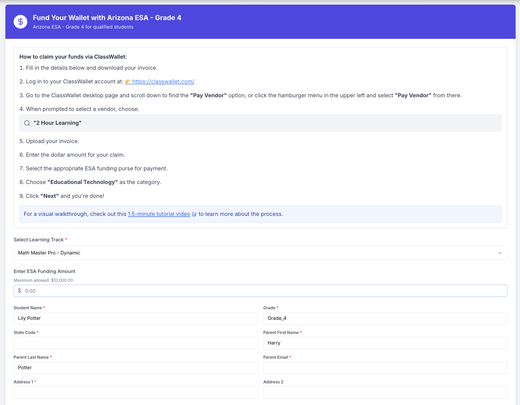Image resolution: width=520 pixels, height=405 pixels.
Task: Click the dollar sign wallet icon in header
Action: pos(20,22)
